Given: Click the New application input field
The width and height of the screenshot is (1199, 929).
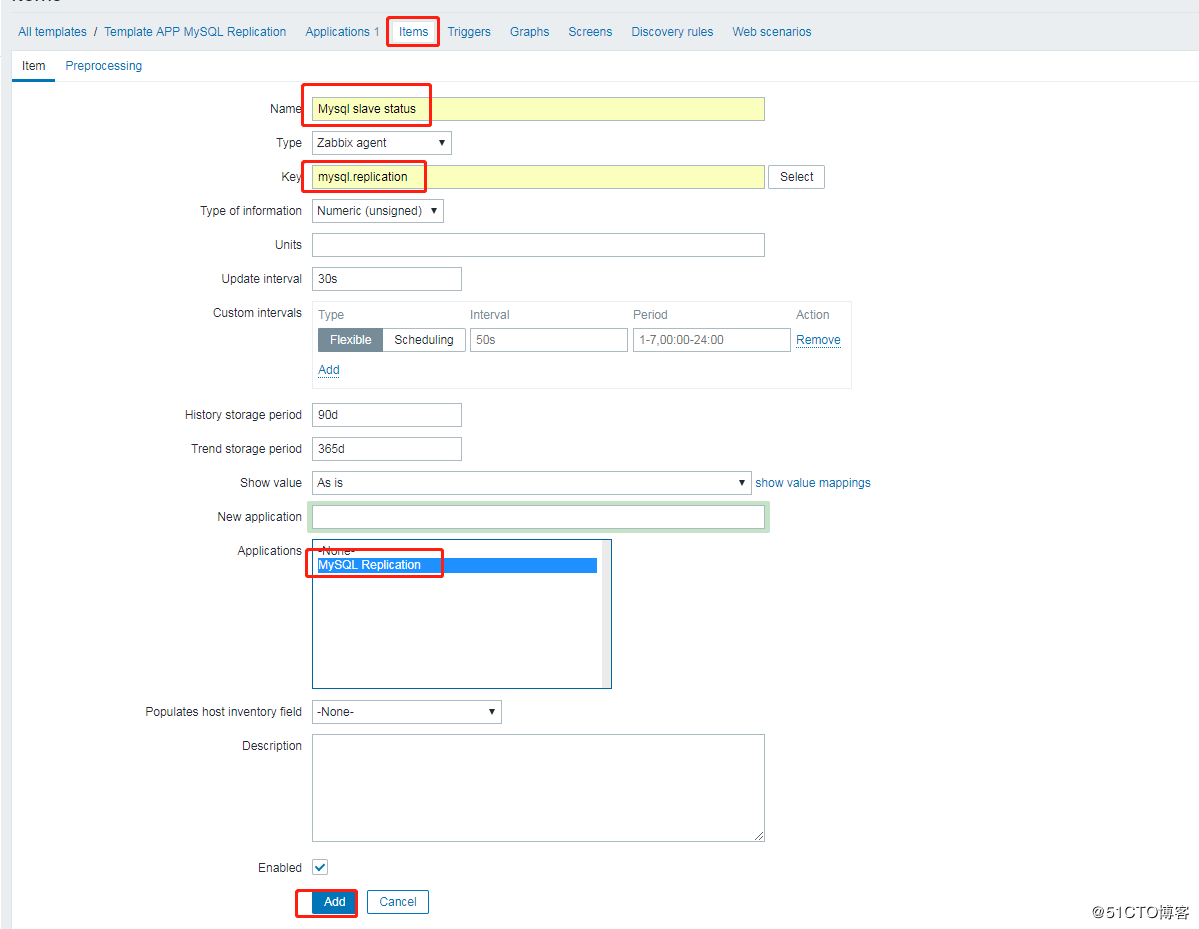Looking at the screenshot, I should 538,517.
